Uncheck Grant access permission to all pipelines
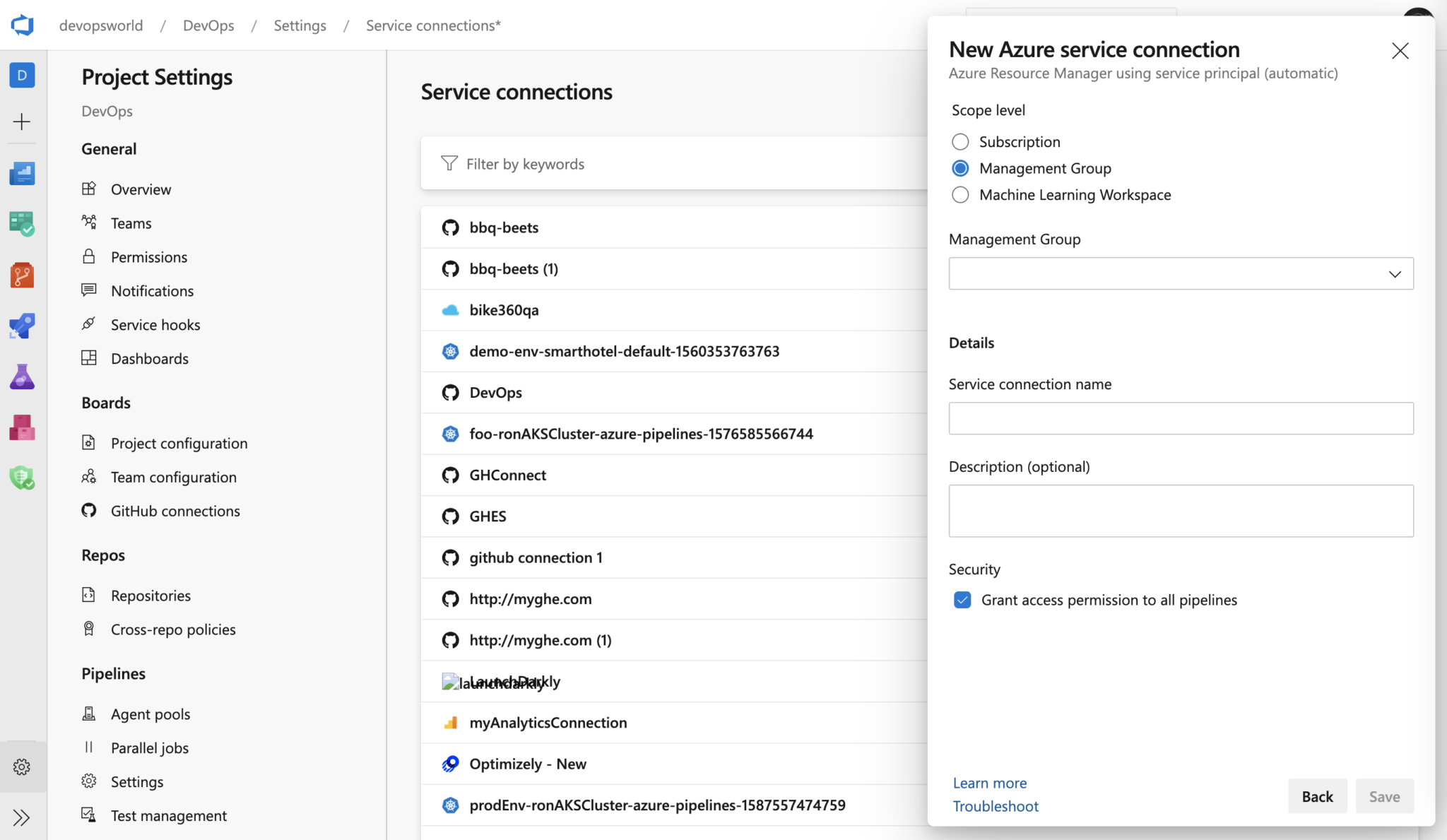The image size is (1447, 840). point(962,600)
